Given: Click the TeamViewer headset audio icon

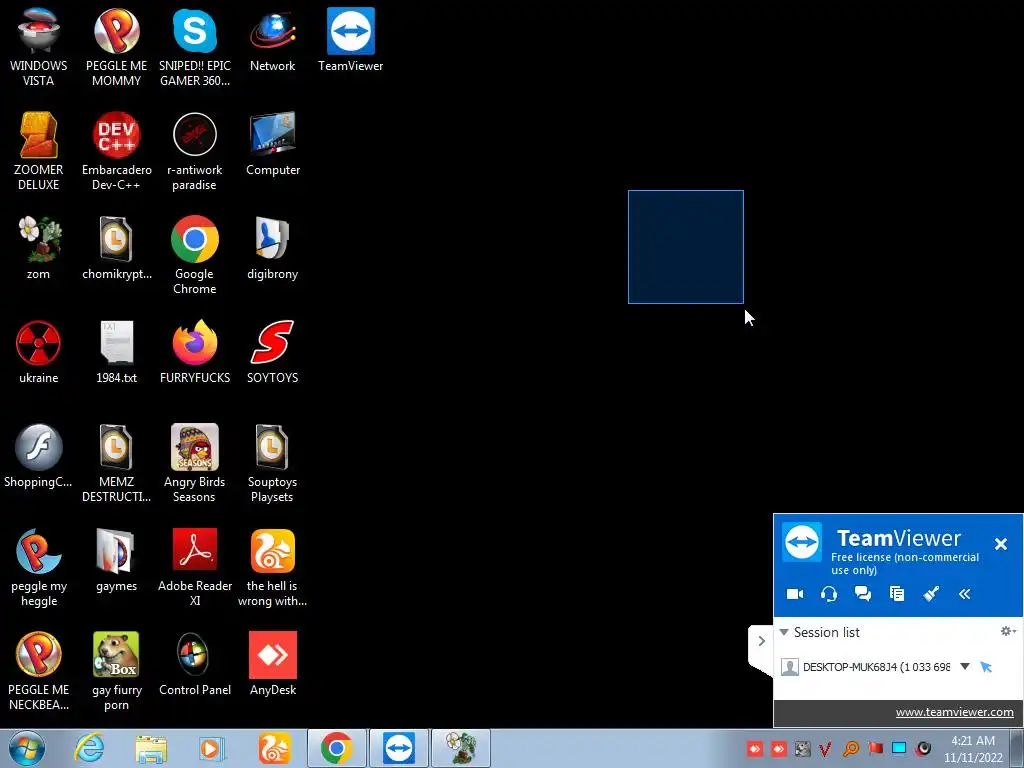Looking at the screenshot, I should [829, 594].
